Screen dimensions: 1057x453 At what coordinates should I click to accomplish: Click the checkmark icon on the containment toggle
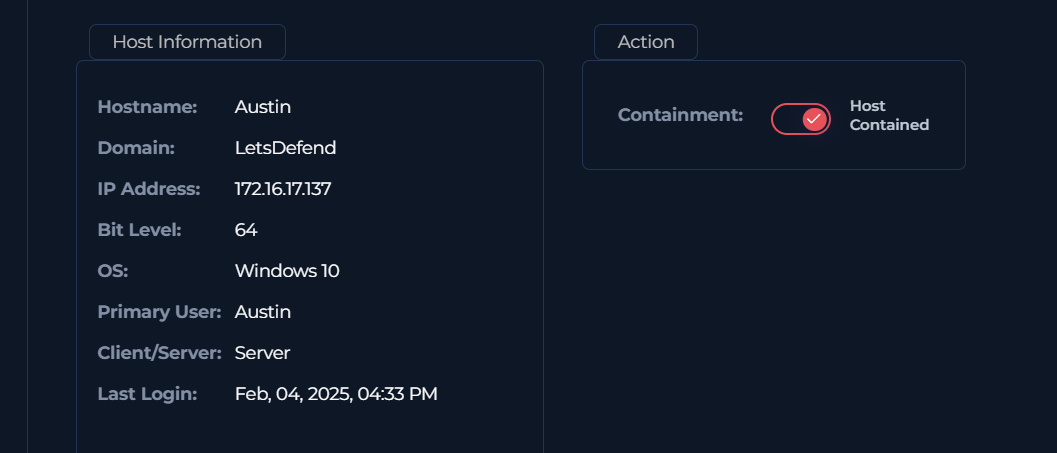814,119
